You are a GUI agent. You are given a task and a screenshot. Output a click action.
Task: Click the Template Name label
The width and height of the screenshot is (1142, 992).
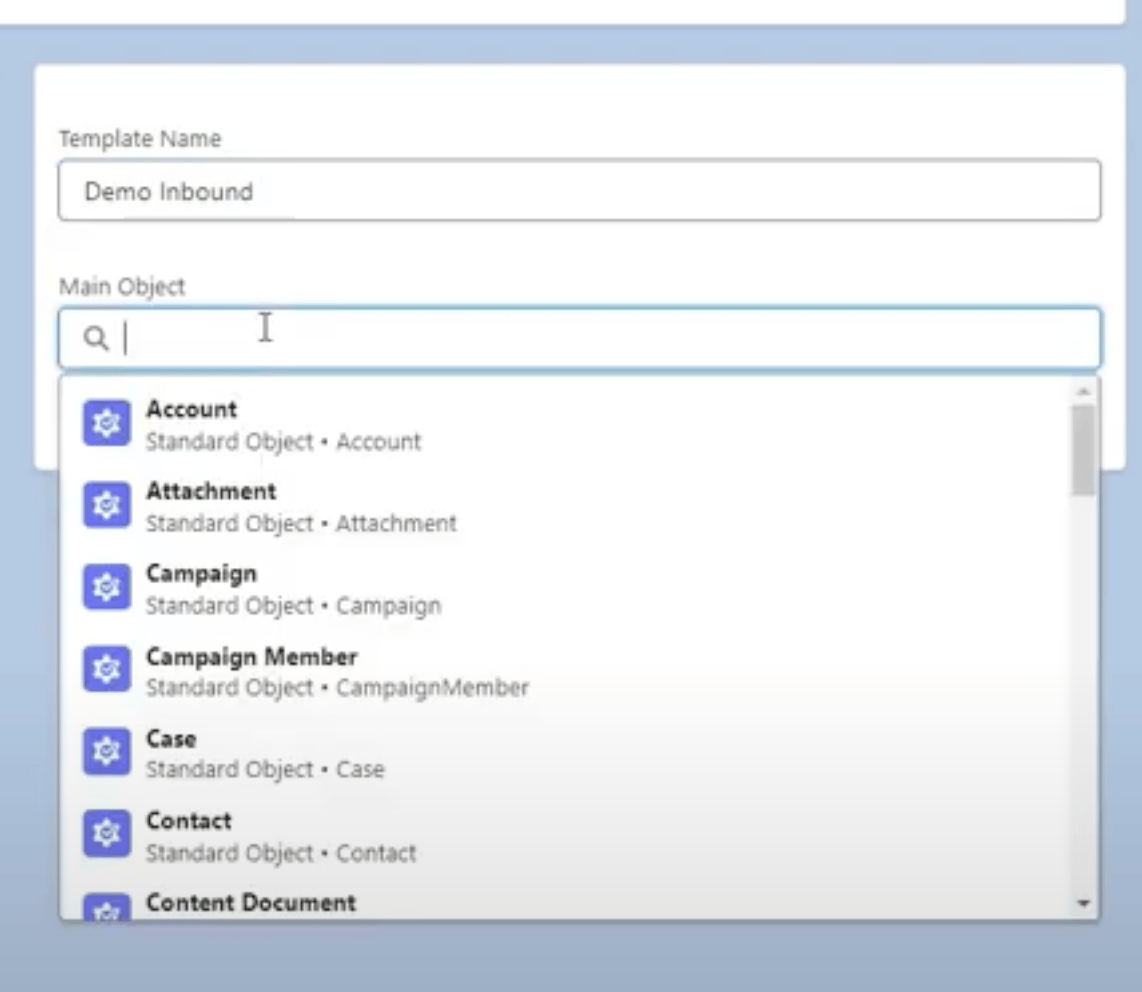140,138
